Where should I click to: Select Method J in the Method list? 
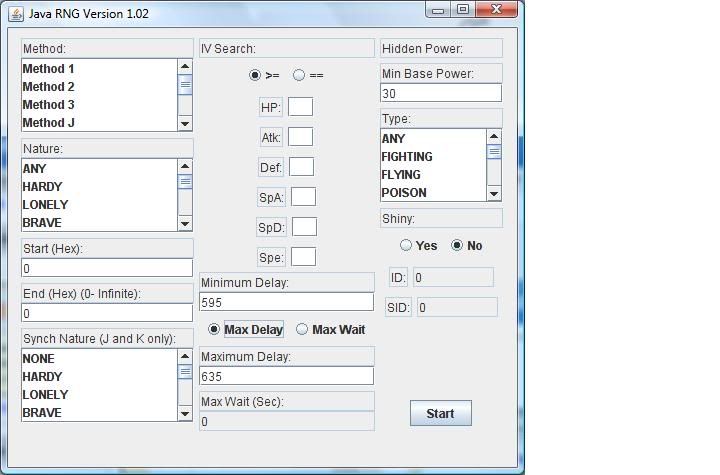(x=49, y=123)
